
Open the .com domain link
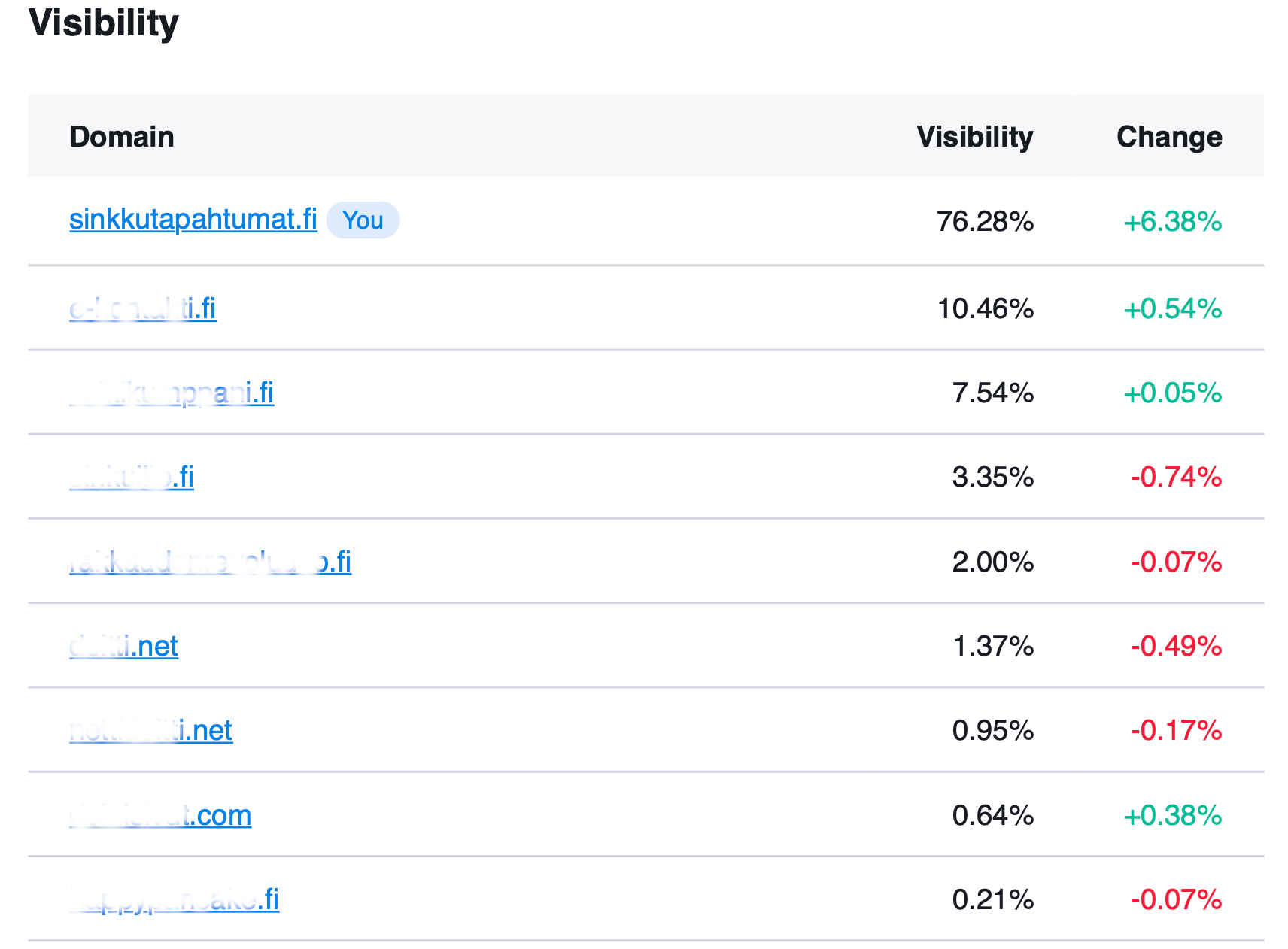tap(160, 815)
